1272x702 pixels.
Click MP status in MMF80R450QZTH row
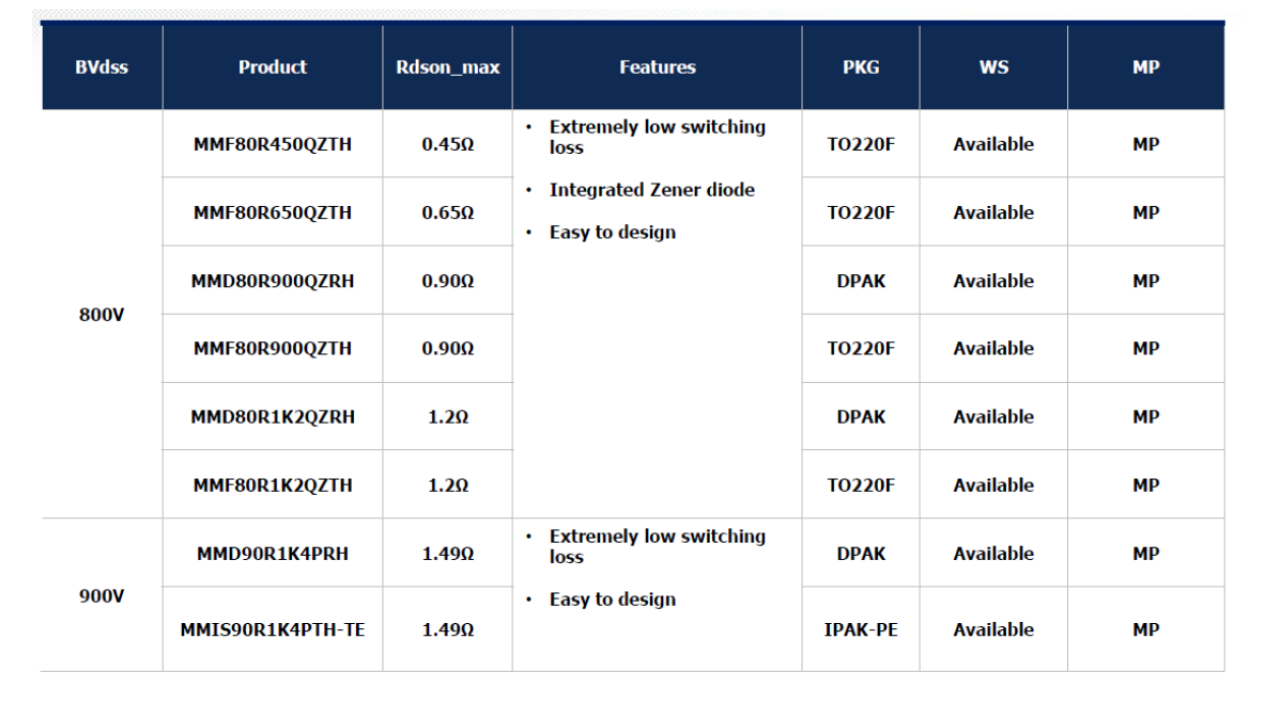[x=1145, y=144]
